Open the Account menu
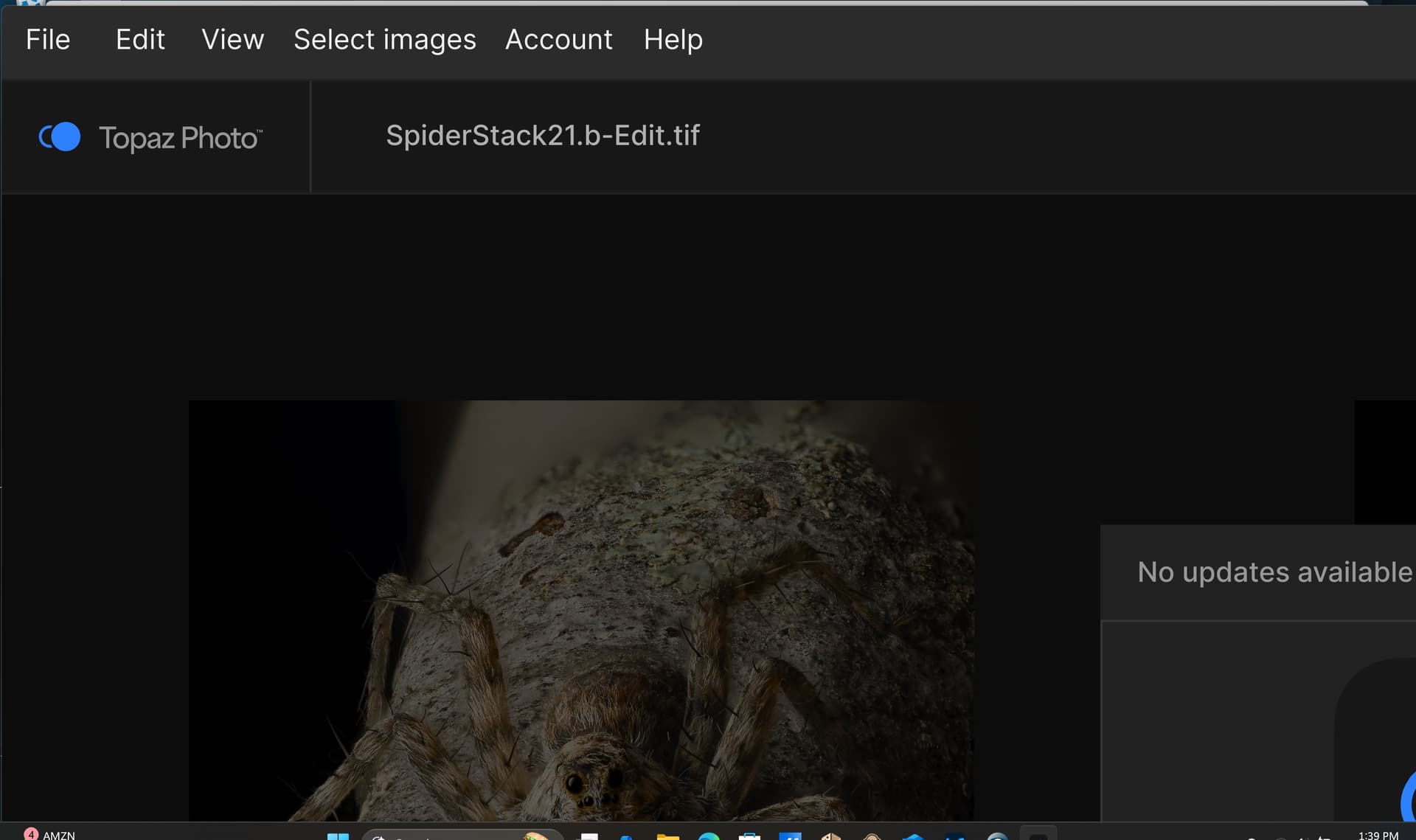This screenshot has height=840, width=1416. tap(558, 40)
